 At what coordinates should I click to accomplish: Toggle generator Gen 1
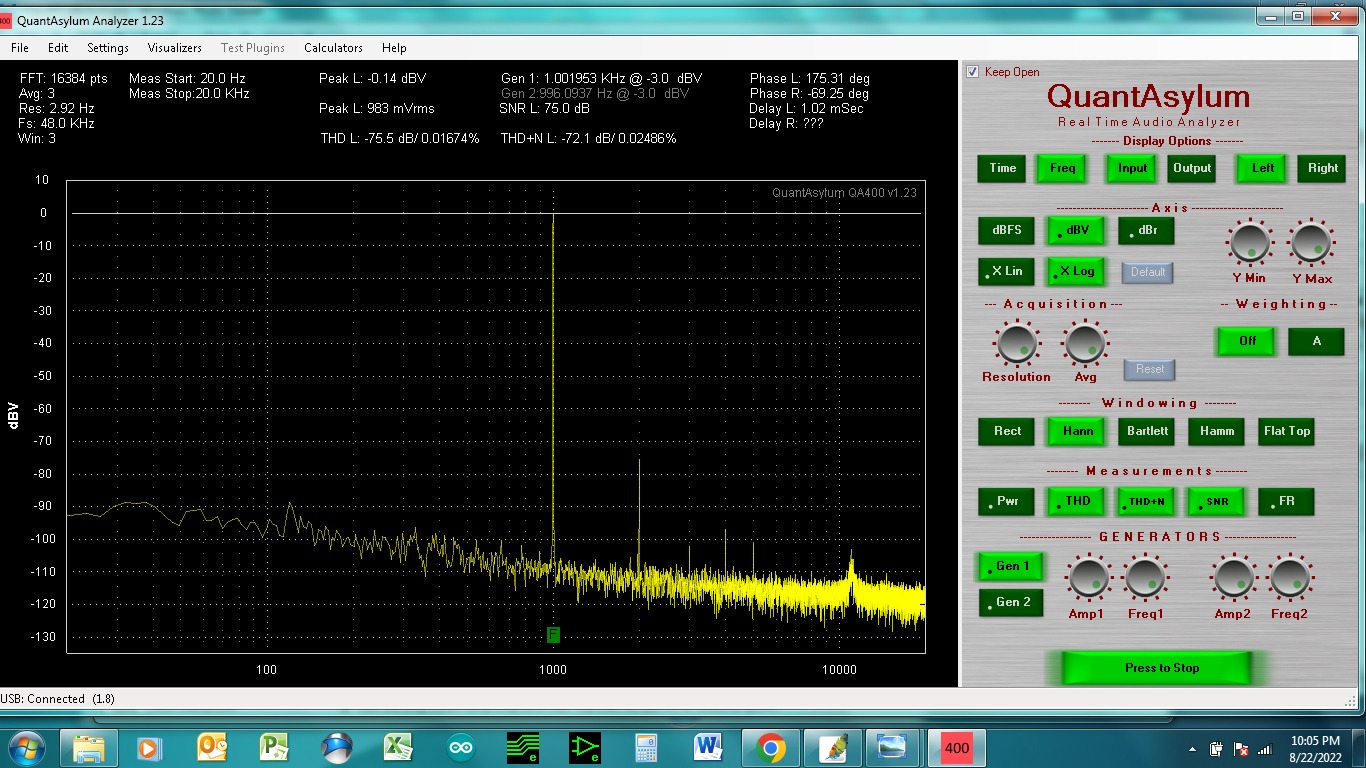tap(1011, 566)
